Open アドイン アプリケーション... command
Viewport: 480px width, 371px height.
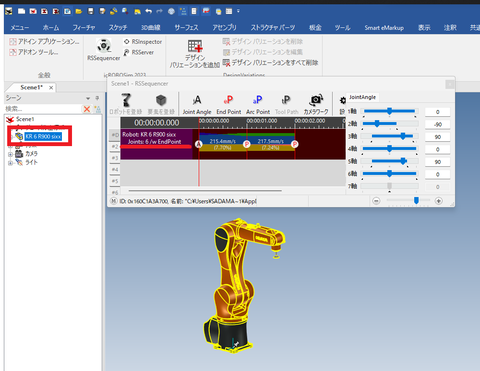(x=44, y=41)
